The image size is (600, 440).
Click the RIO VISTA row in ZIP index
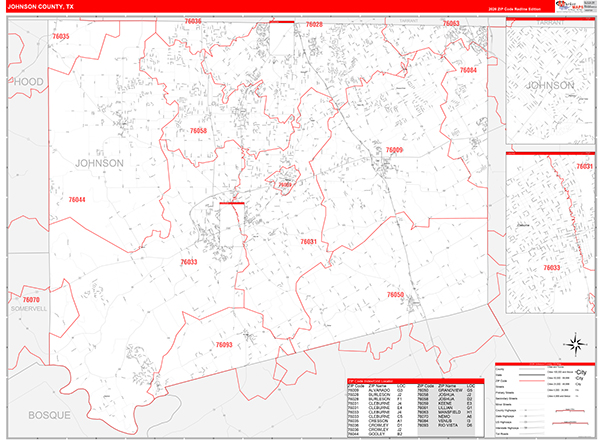446,425
